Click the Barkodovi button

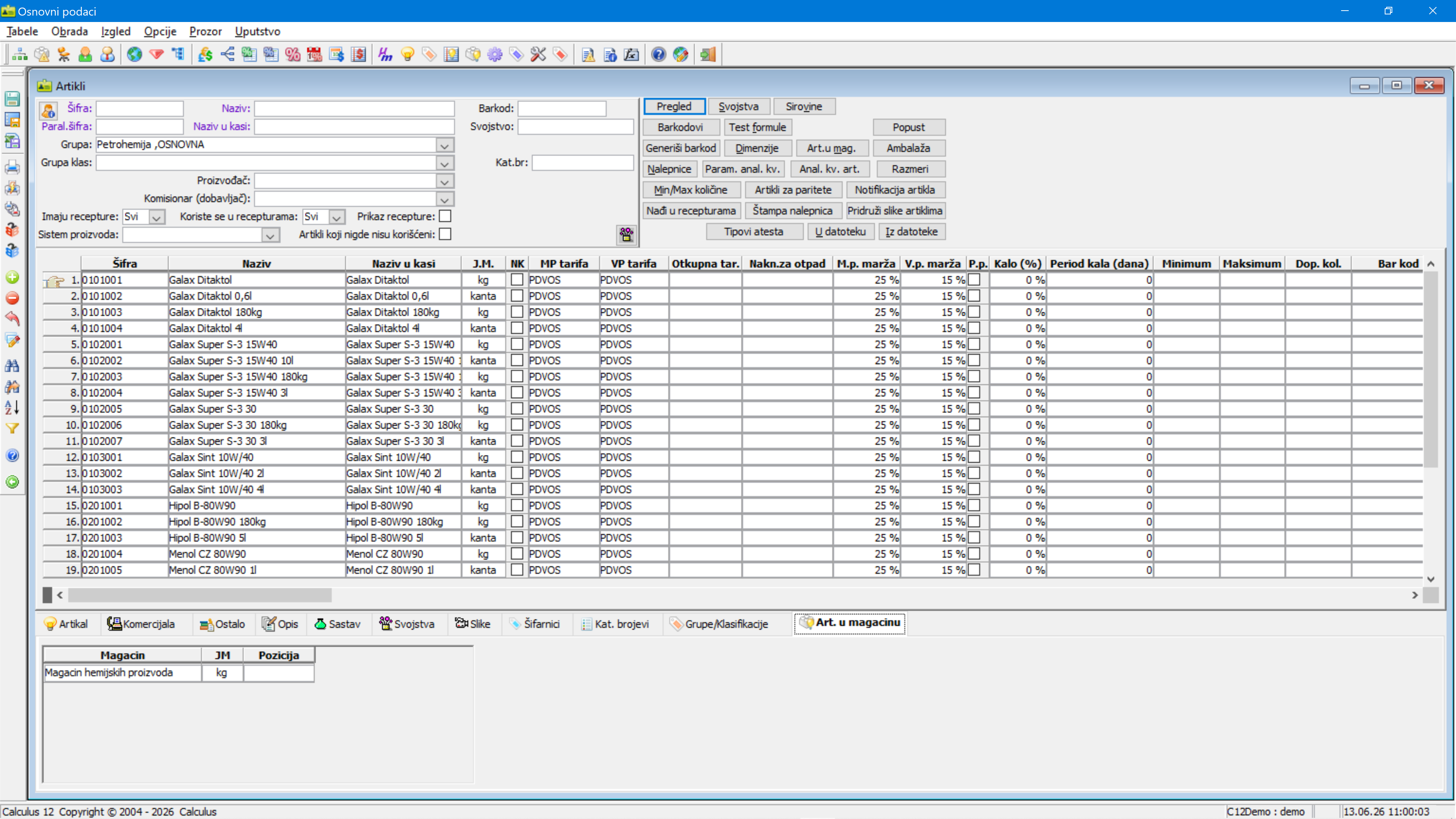681,127
